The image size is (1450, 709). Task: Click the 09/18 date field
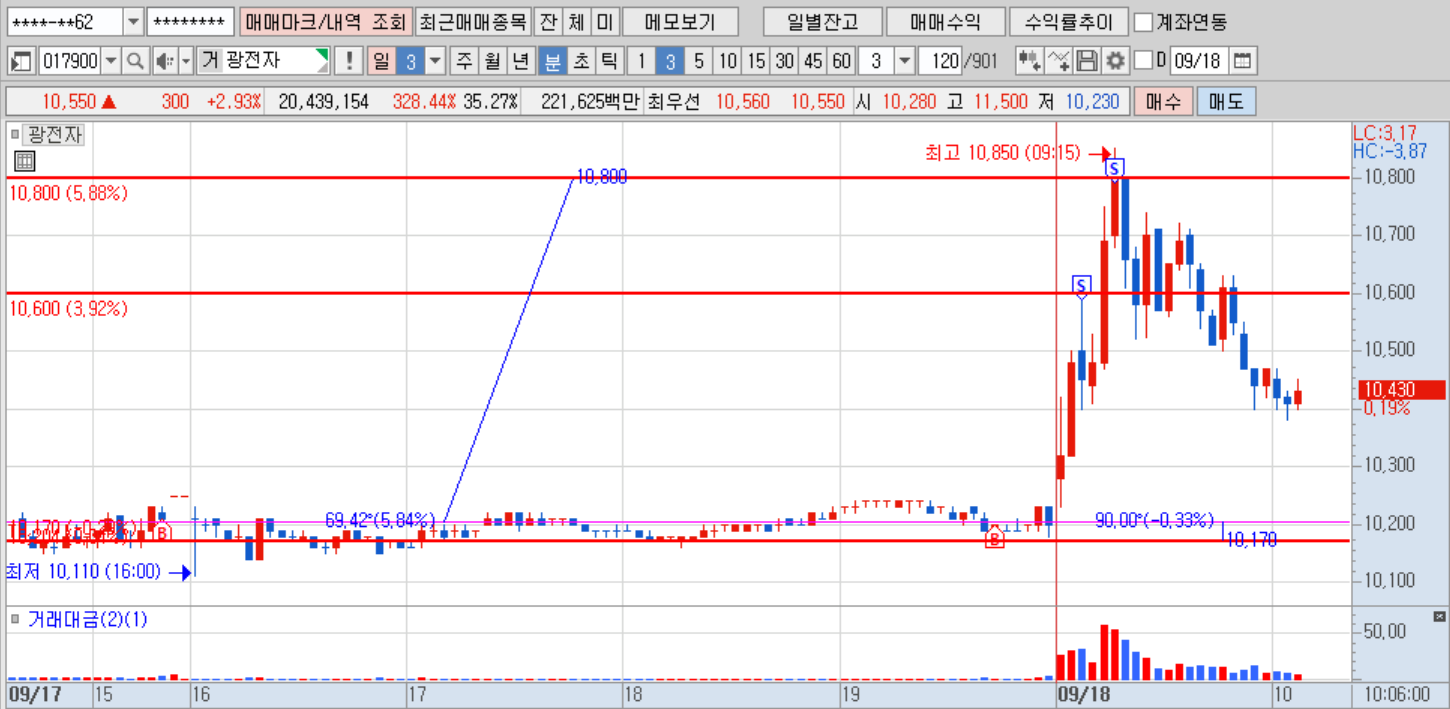click(1198, 61)
